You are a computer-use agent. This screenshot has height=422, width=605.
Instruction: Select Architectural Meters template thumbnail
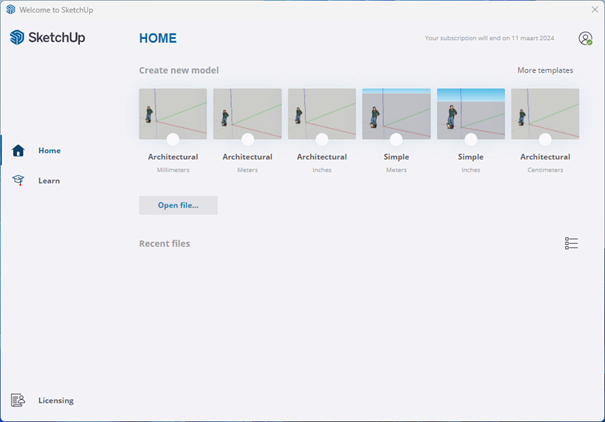pyautogui.click(x=247, y=111)
